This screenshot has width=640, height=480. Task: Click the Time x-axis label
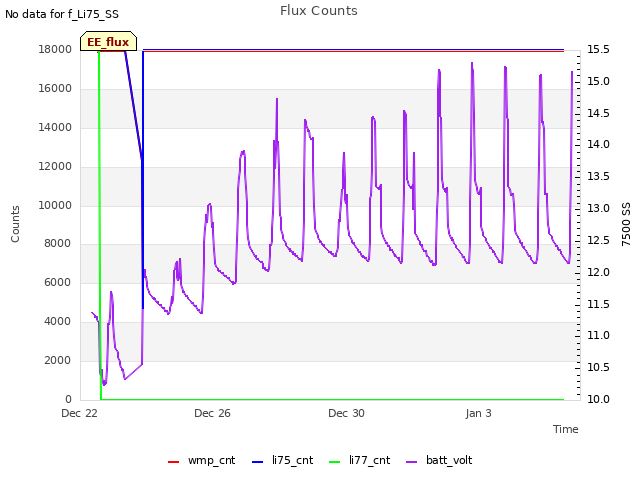point(566,429)
